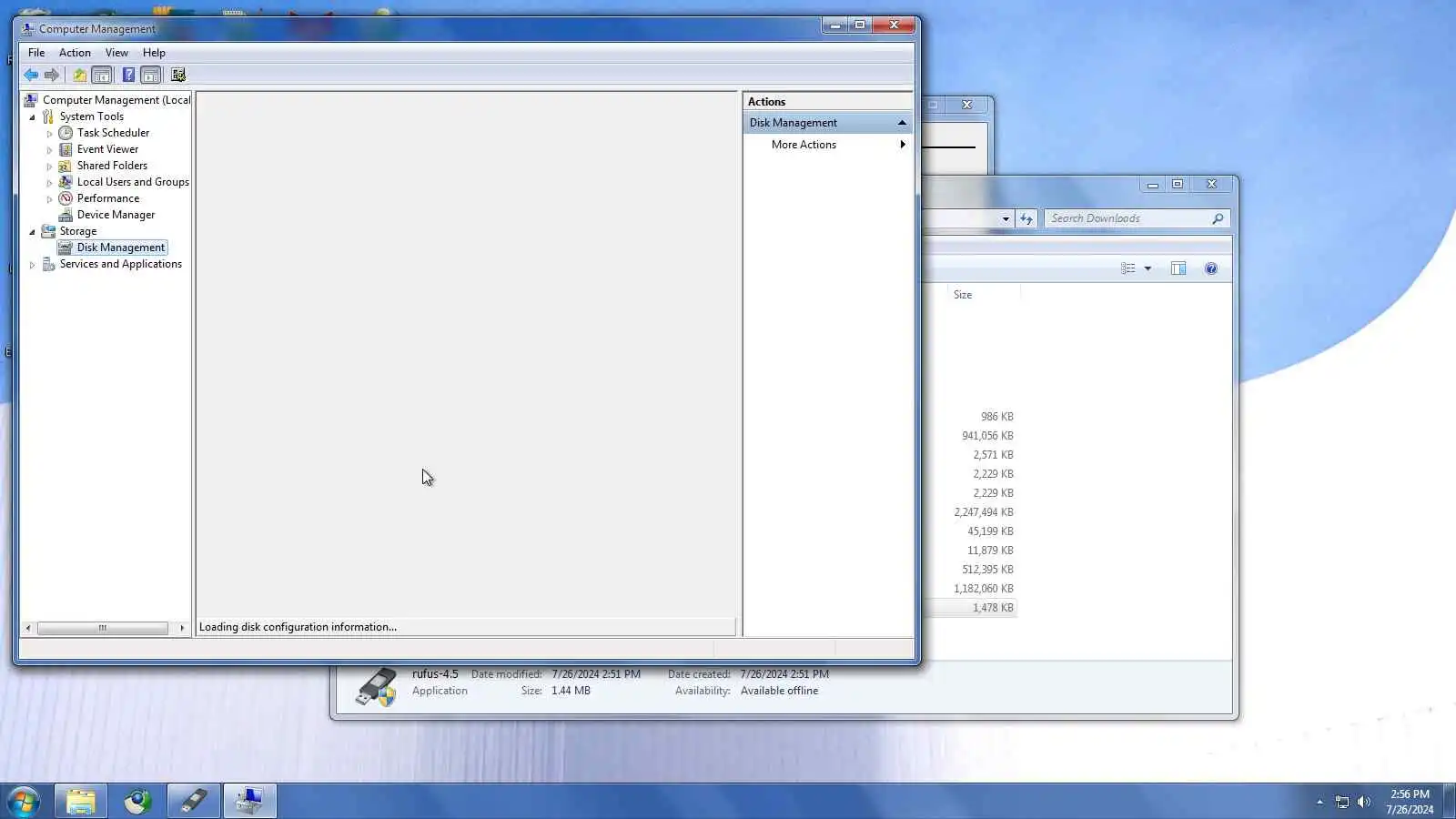Click the tree pane horizontal scrollbar thumb
Screen dimensions: 1456x819
point(103,628)
